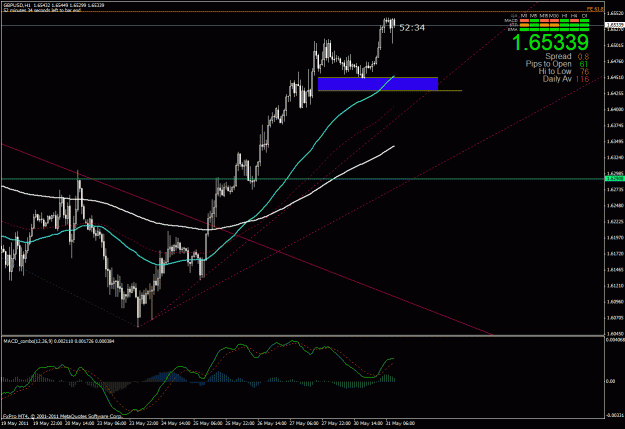This screenshot has width=625, height=429.
Task: Click the highlighted current price tag on price axis
Action: 615,25
